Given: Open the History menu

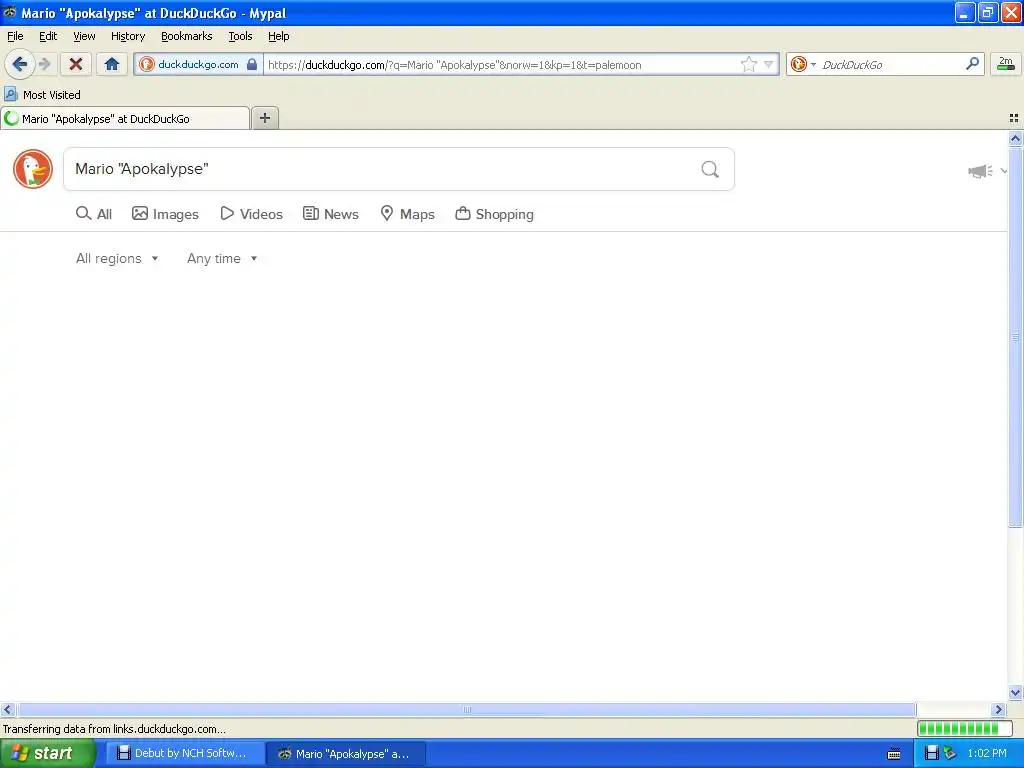Looking at the screenshot, I should click(x=128, y=36).
